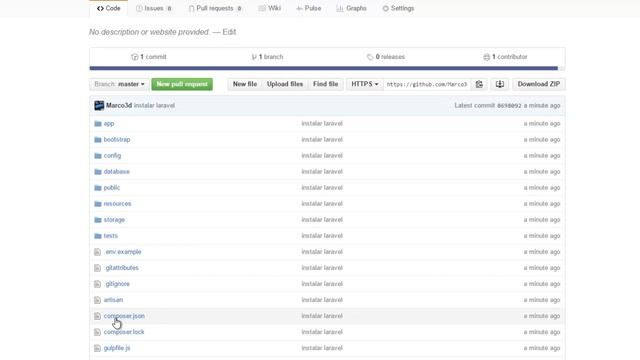Click folder icon beside database
This screenshot has height=360, width=640.
click(x=98, y=171)
